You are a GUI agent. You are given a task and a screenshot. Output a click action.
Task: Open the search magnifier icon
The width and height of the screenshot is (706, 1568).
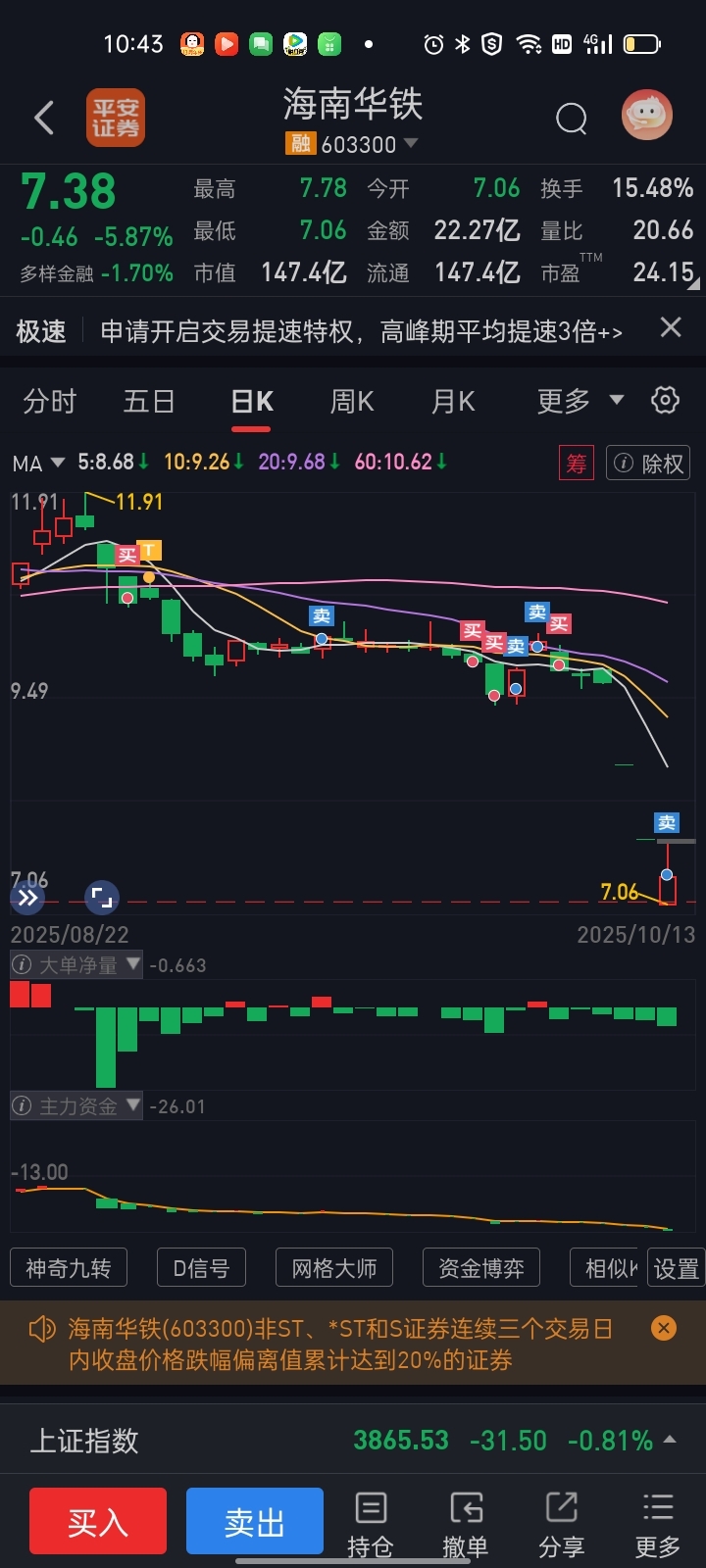(x=571, y=120)
